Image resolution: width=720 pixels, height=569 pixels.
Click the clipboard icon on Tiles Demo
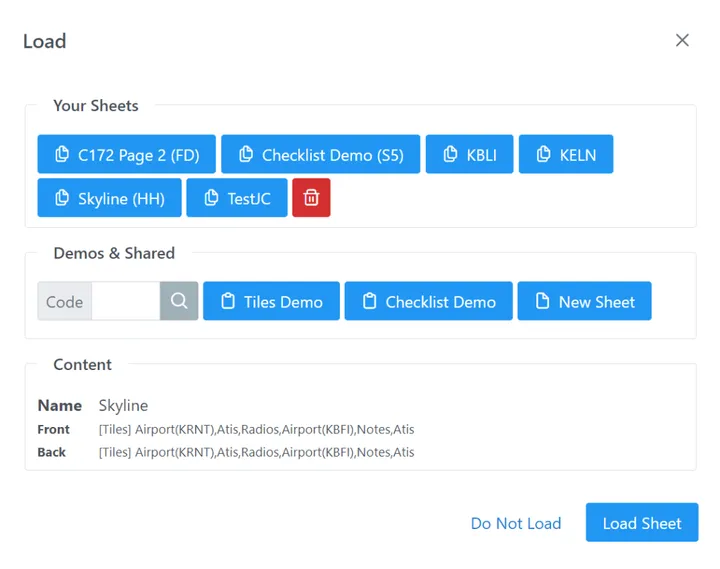click(x=228, y=301)
